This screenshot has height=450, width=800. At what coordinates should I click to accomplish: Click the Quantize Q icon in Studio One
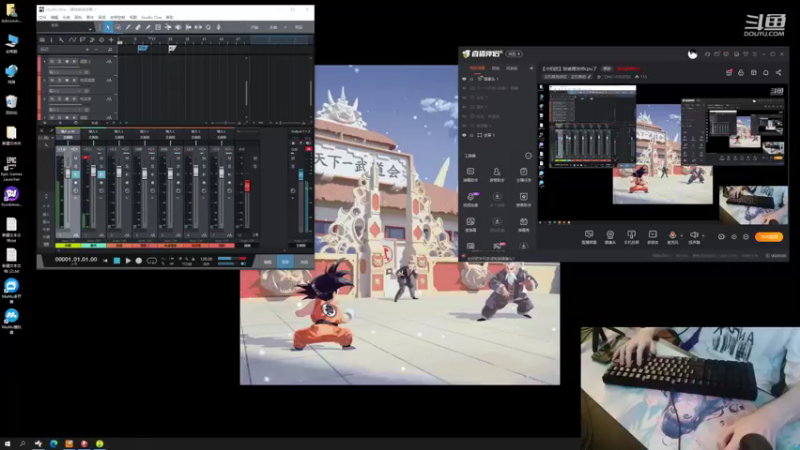pyautogui.click(x=208, y=27)
